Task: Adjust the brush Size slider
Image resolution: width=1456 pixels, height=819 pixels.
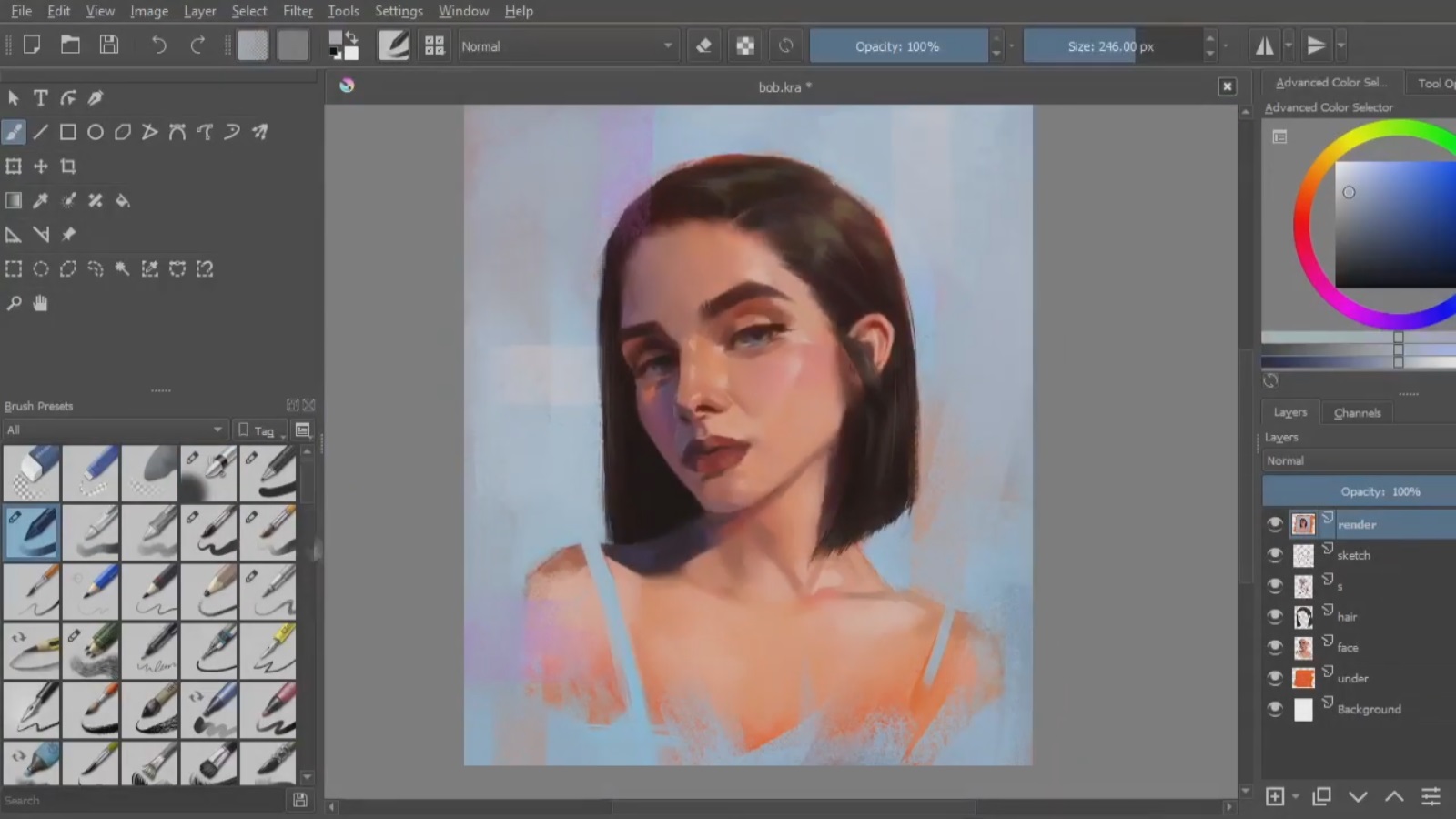Action: [1111, 46]
